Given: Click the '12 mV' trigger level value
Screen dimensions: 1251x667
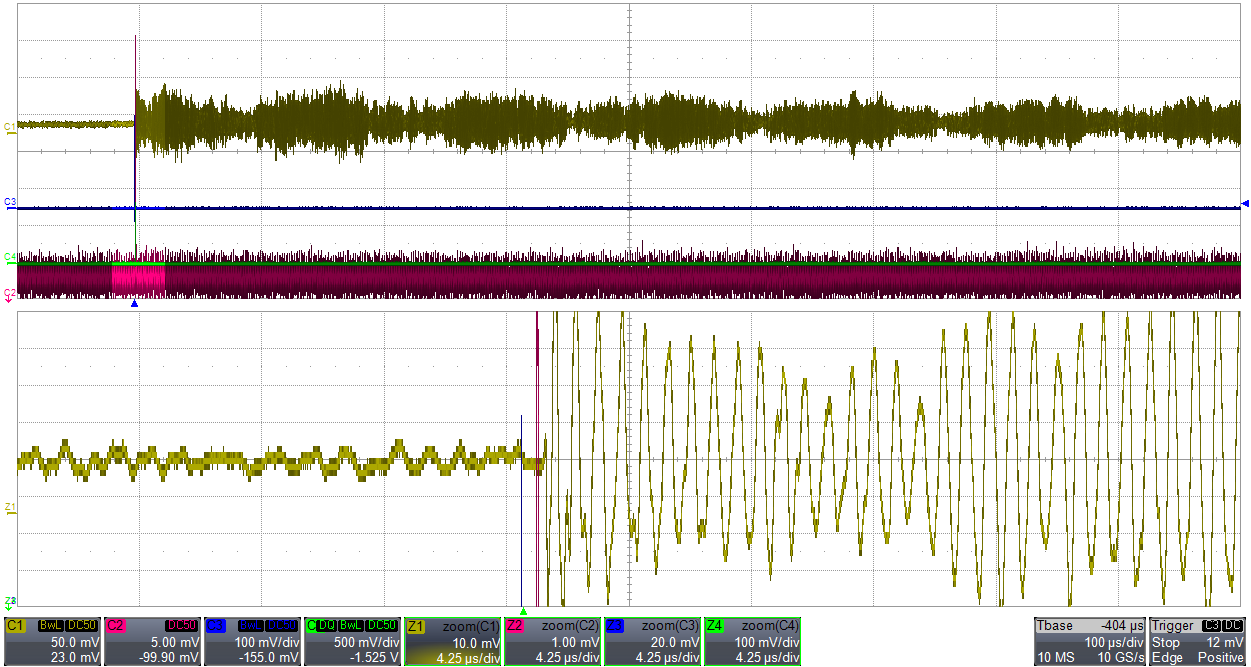Looking at the screenshot, I should tap(1227, 642).
